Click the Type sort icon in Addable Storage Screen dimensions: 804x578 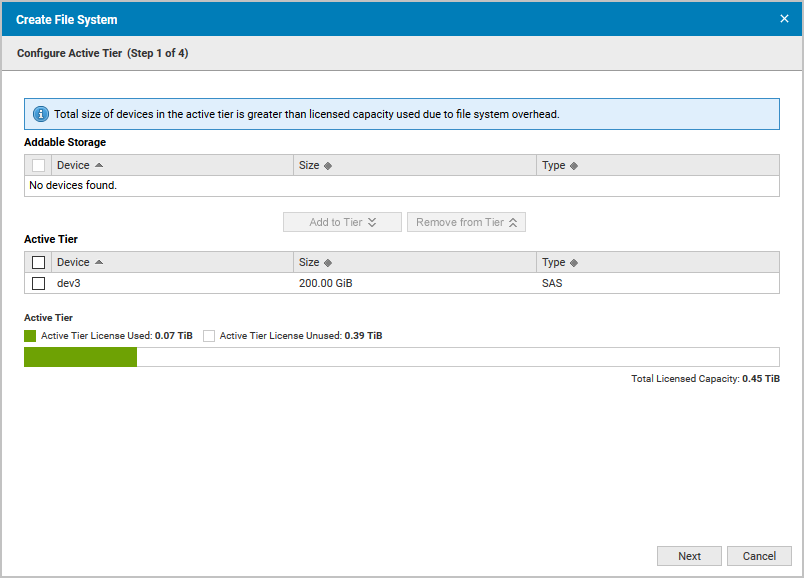pyautogui.click(x=576, y=164)
